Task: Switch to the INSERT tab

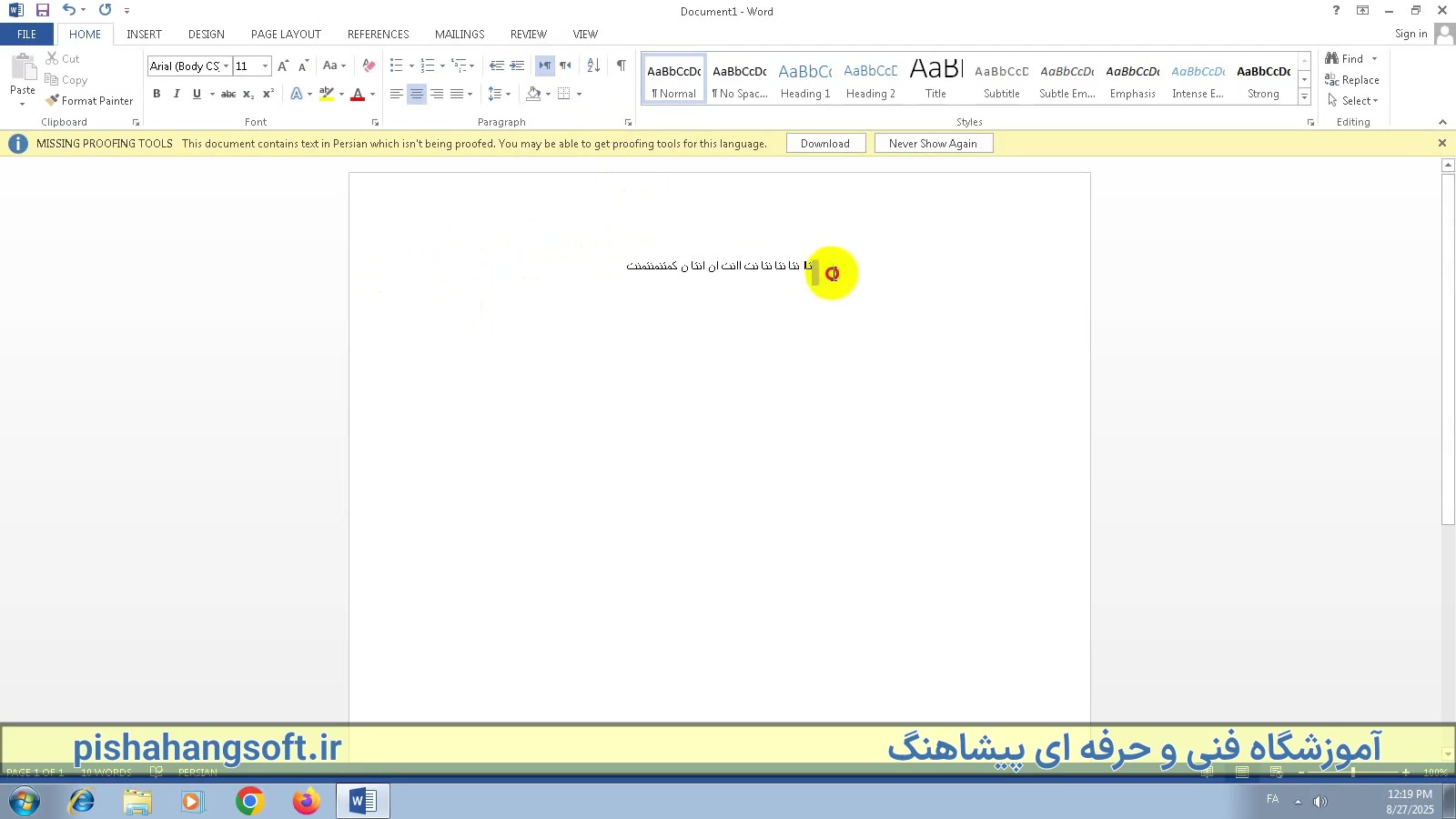Action: [144, 35]
